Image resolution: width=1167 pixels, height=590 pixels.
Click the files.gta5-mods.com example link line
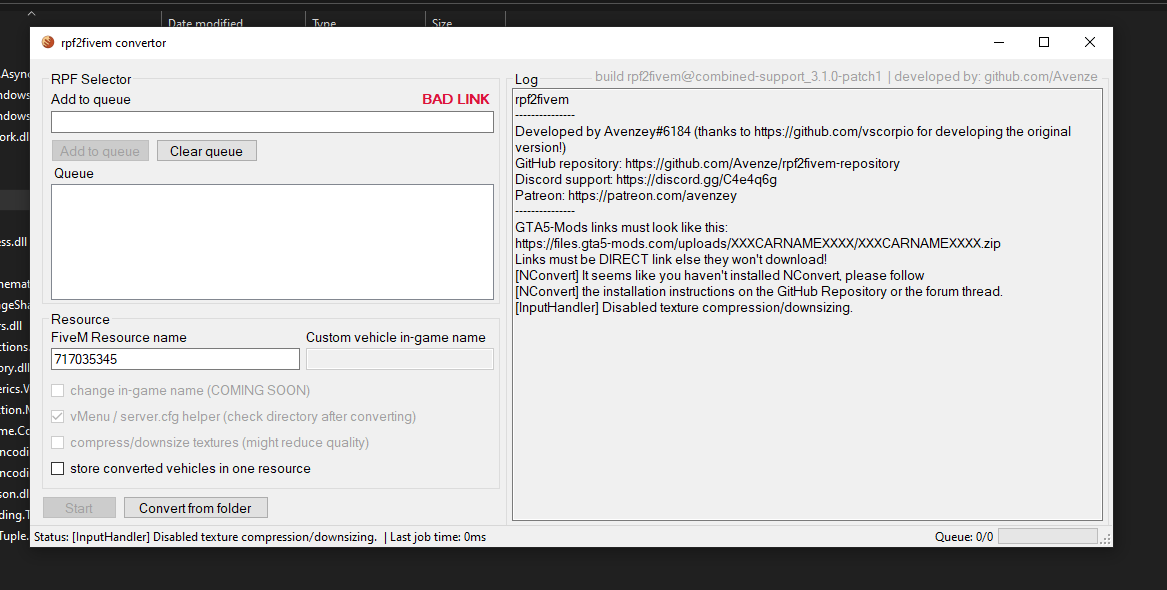tap(758, 244)
